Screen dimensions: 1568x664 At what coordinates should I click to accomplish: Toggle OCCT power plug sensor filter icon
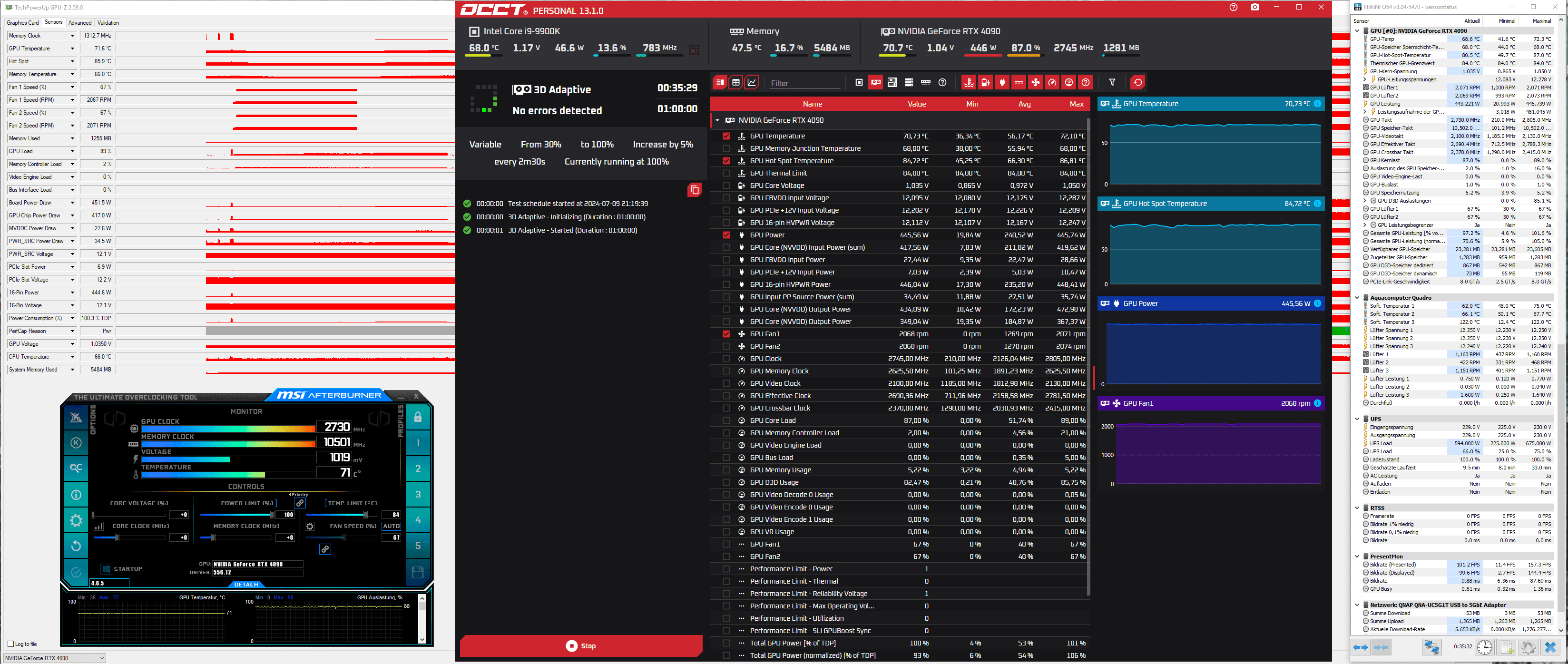[x=1002, y=82]
